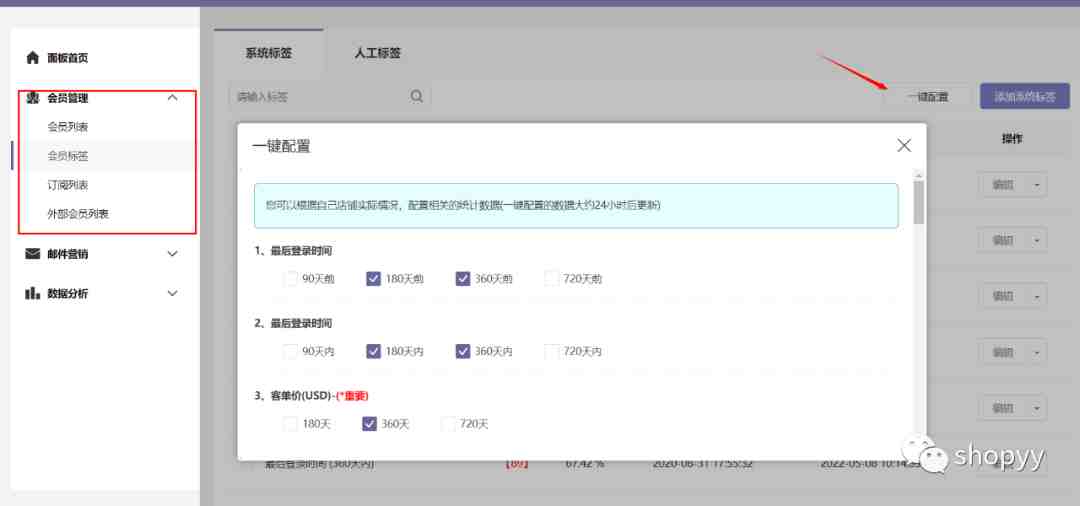Click the 会员管理 members icon
The width and height of the screenshot is (1080, 506).
(33, 98)
